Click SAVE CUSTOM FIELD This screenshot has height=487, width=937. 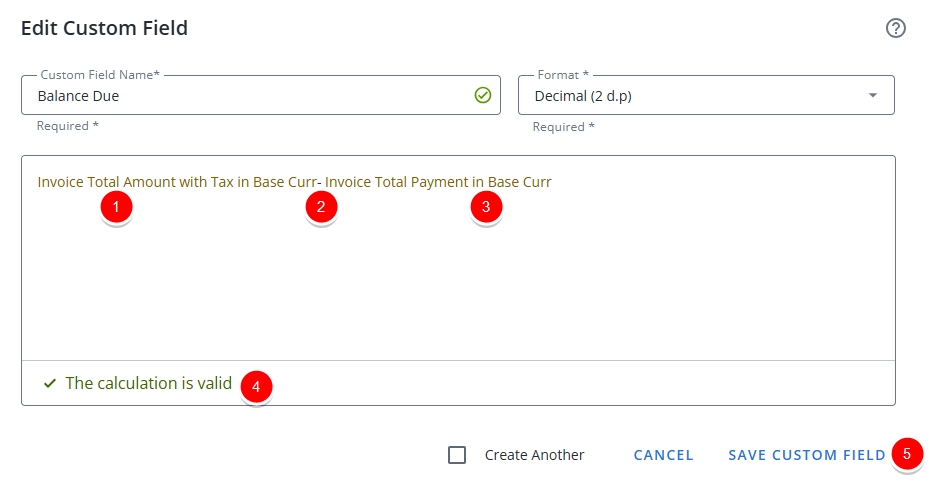click(807, 455)
